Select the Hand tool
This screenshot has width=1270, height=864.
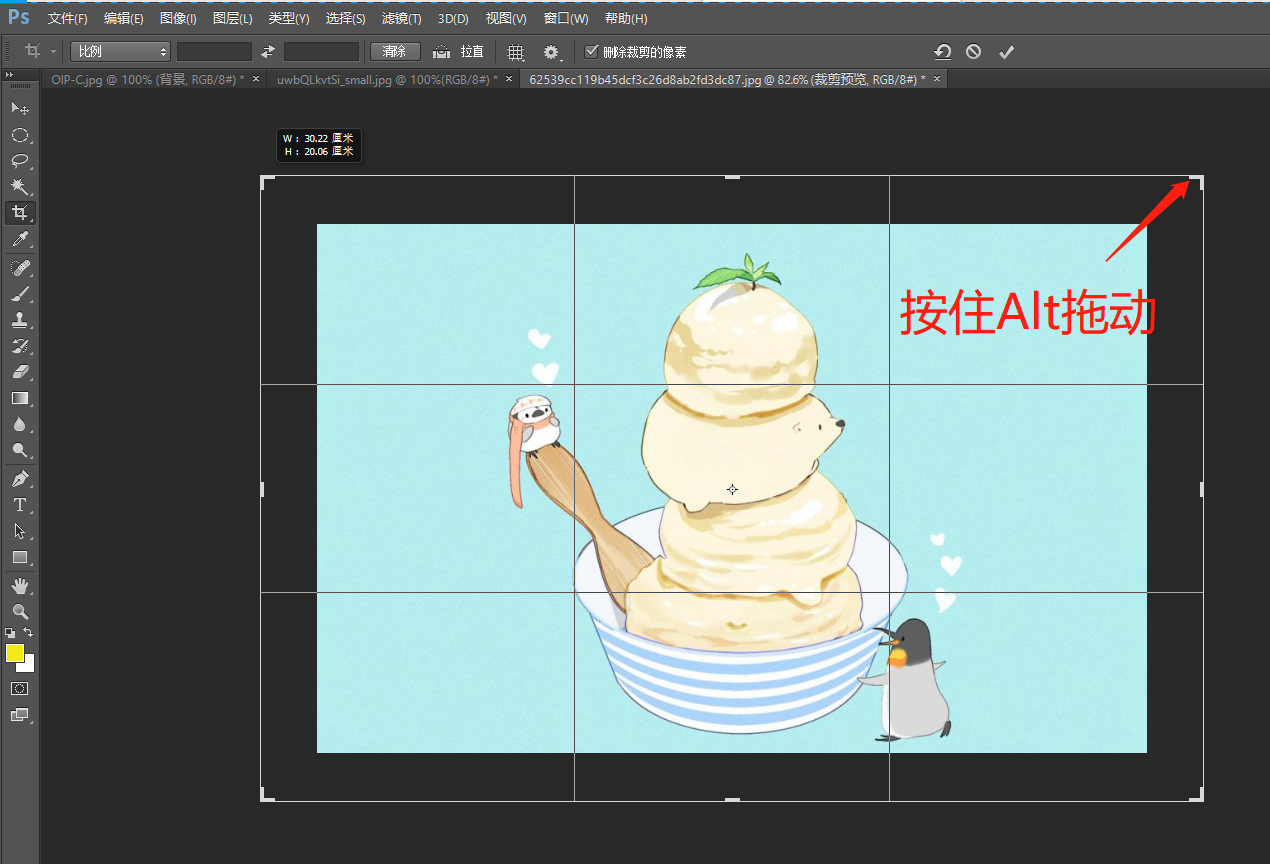click(x=19, y=586)
